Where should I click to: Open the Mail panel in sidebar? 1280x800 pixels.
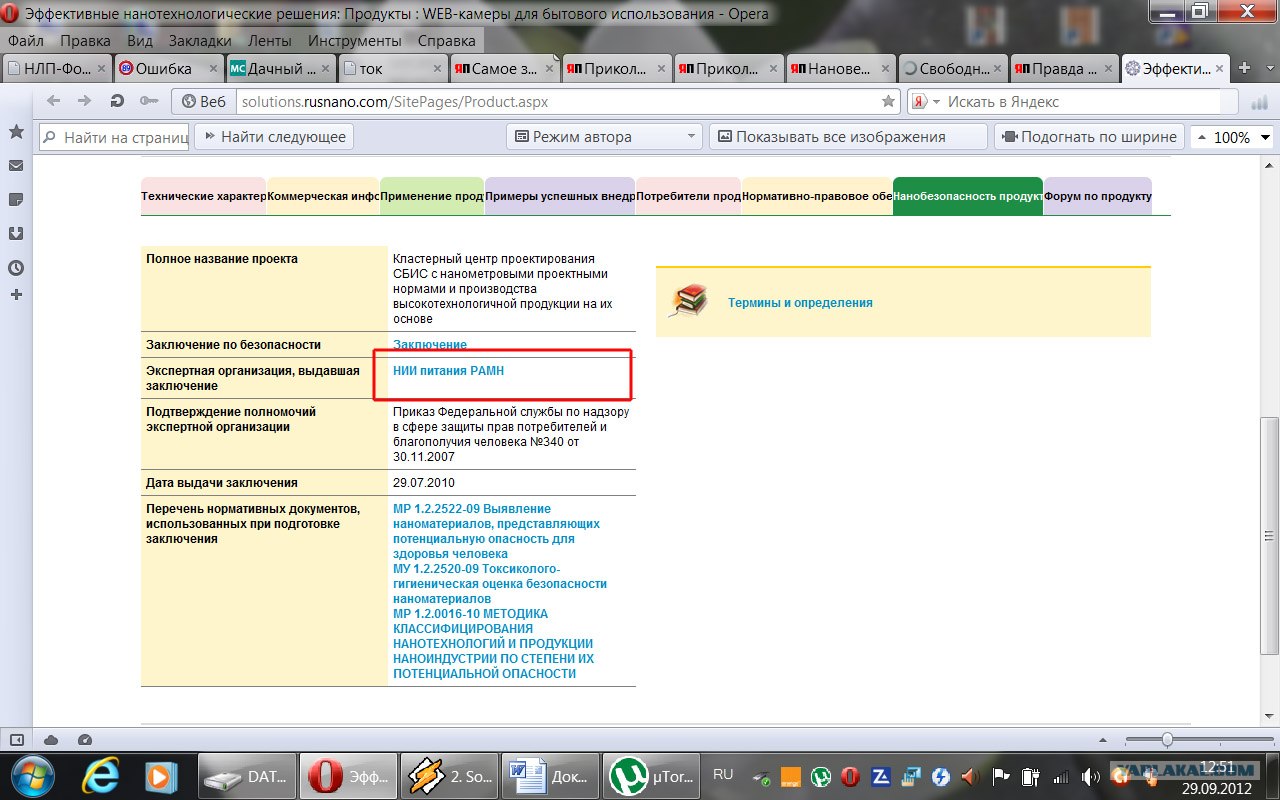pos(16,166)
